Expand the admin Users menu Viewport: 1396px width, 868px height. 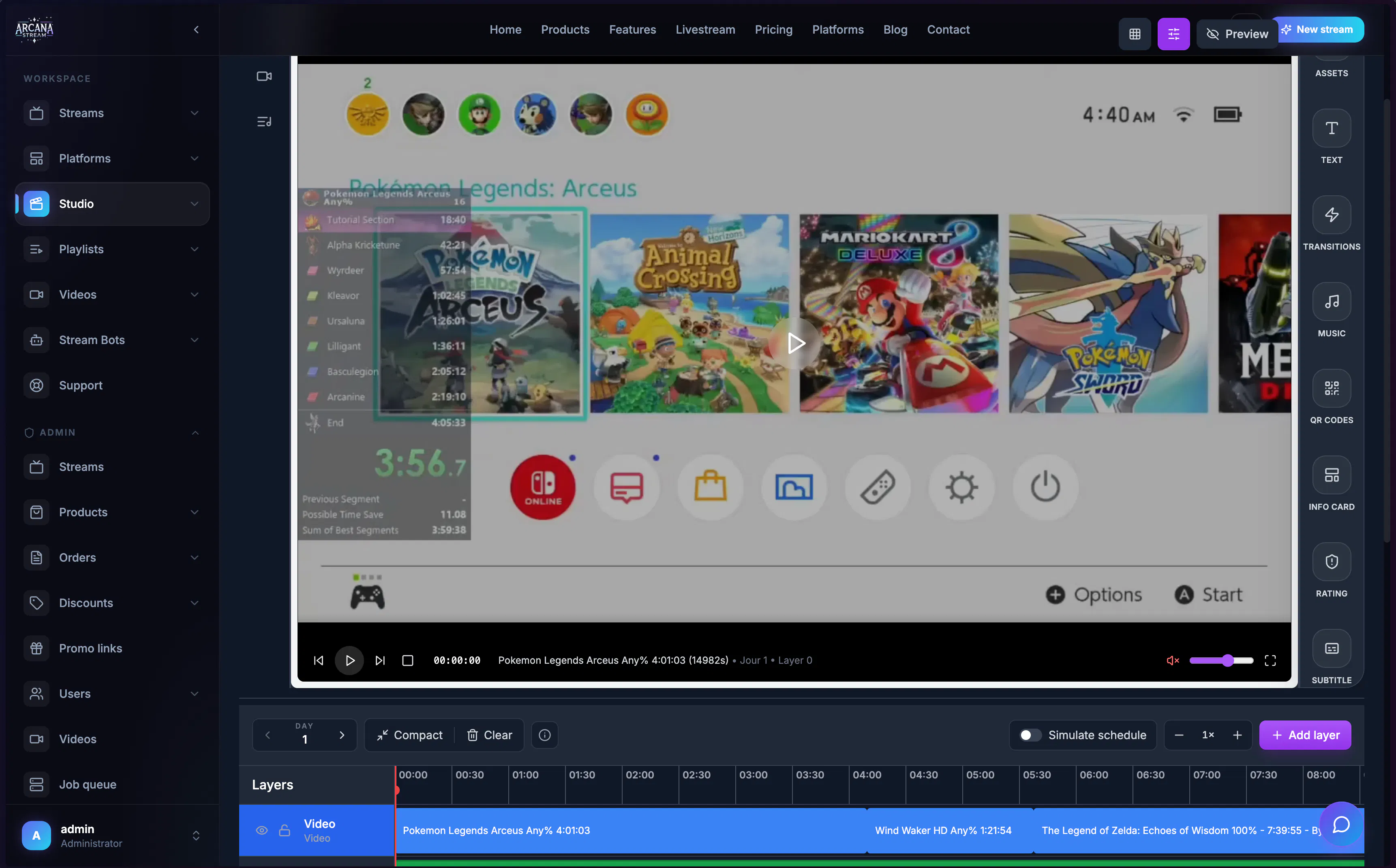click(x=195, y=693)
